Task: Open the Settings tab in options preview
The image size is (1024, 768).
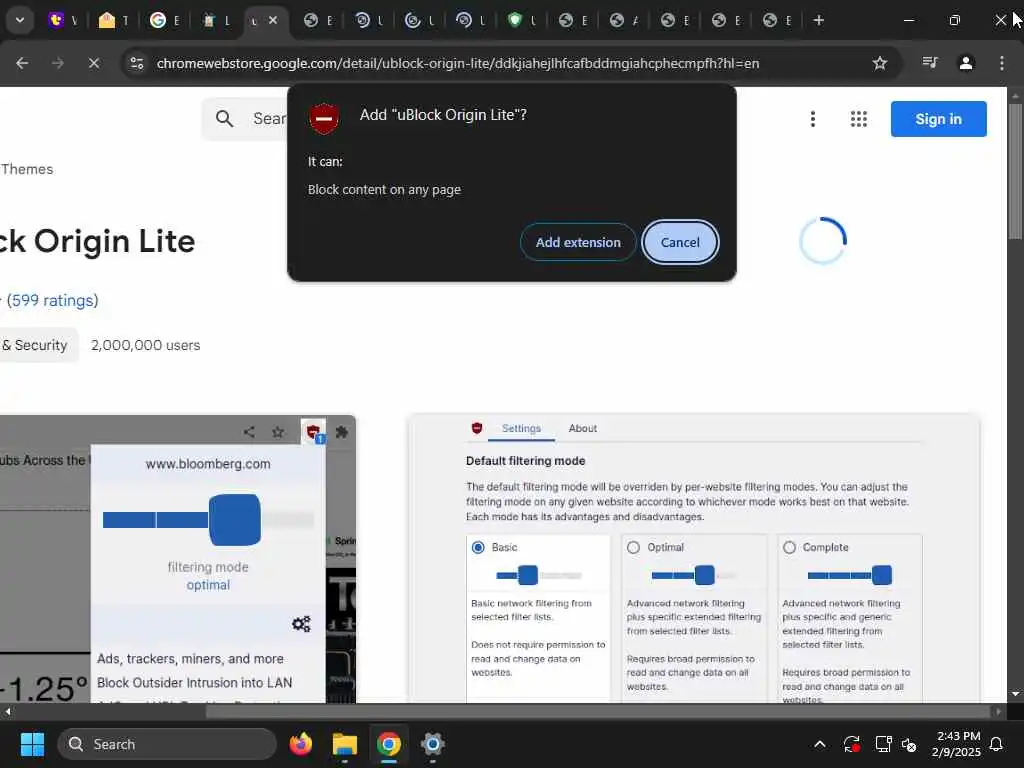Action: 521,428
